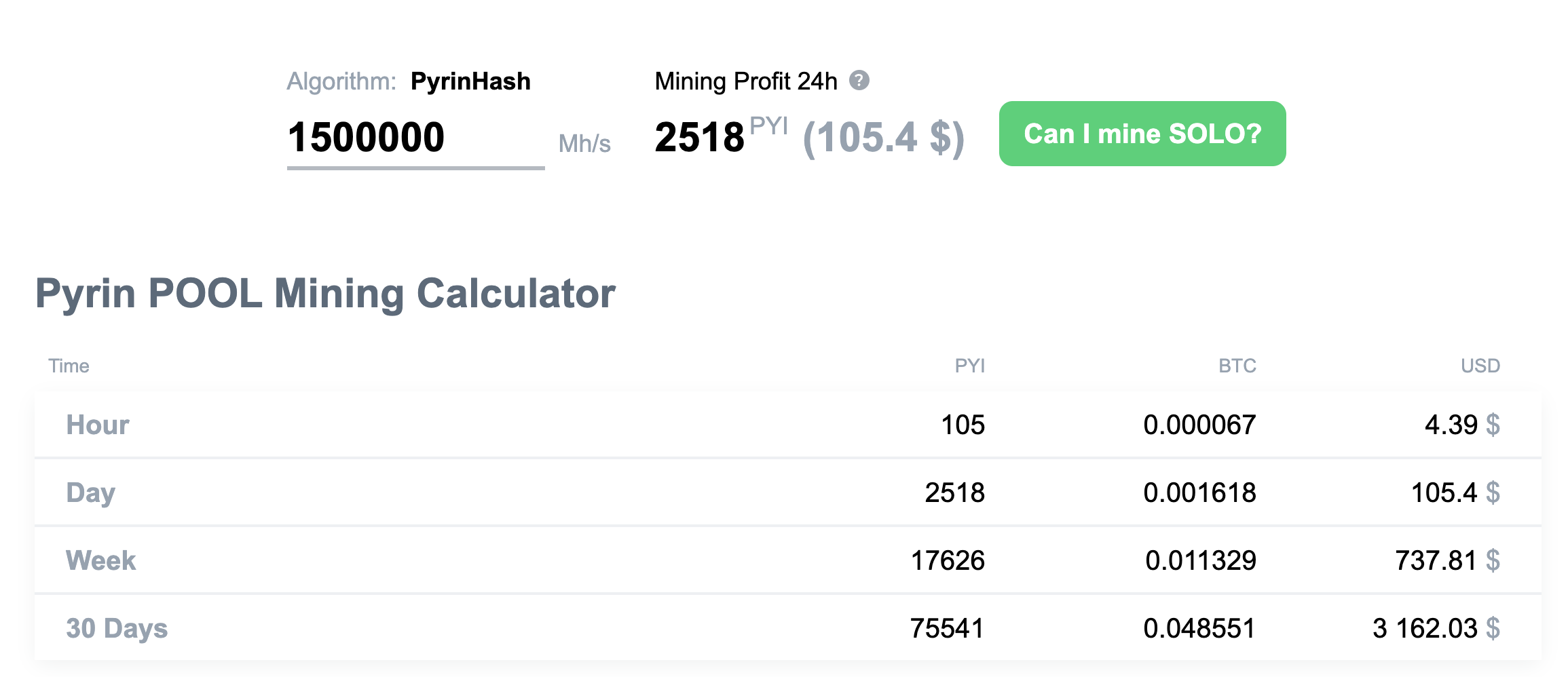Select the hashrate input field
The image size is (1568, 677).
pyautogui.click(x=414, y=138)
